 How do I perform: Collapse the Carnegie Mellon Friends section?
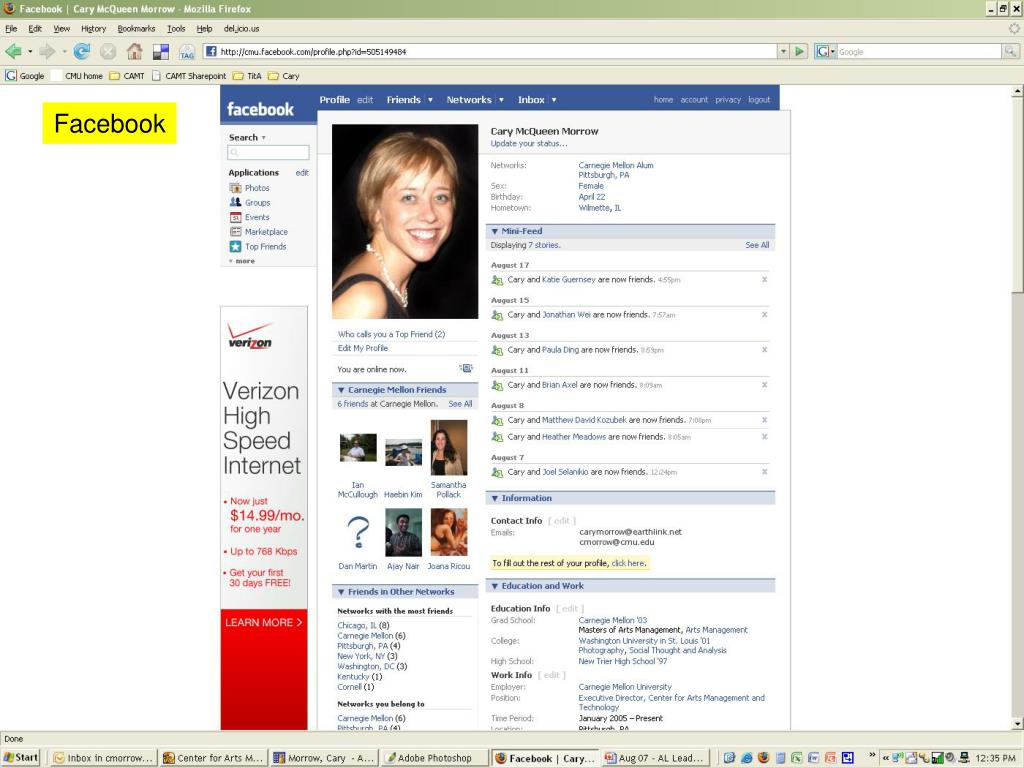click(341, 390)
